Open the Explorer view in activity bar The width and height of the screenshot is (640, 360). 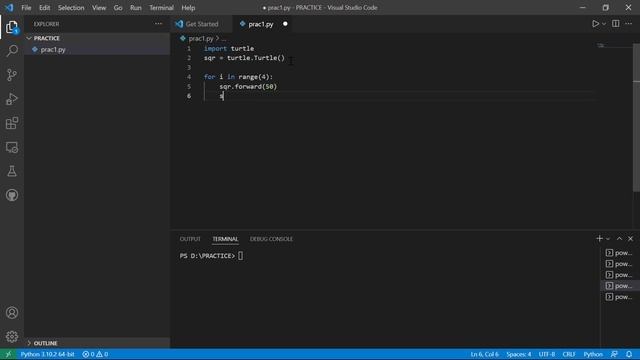tap(12, 27)
